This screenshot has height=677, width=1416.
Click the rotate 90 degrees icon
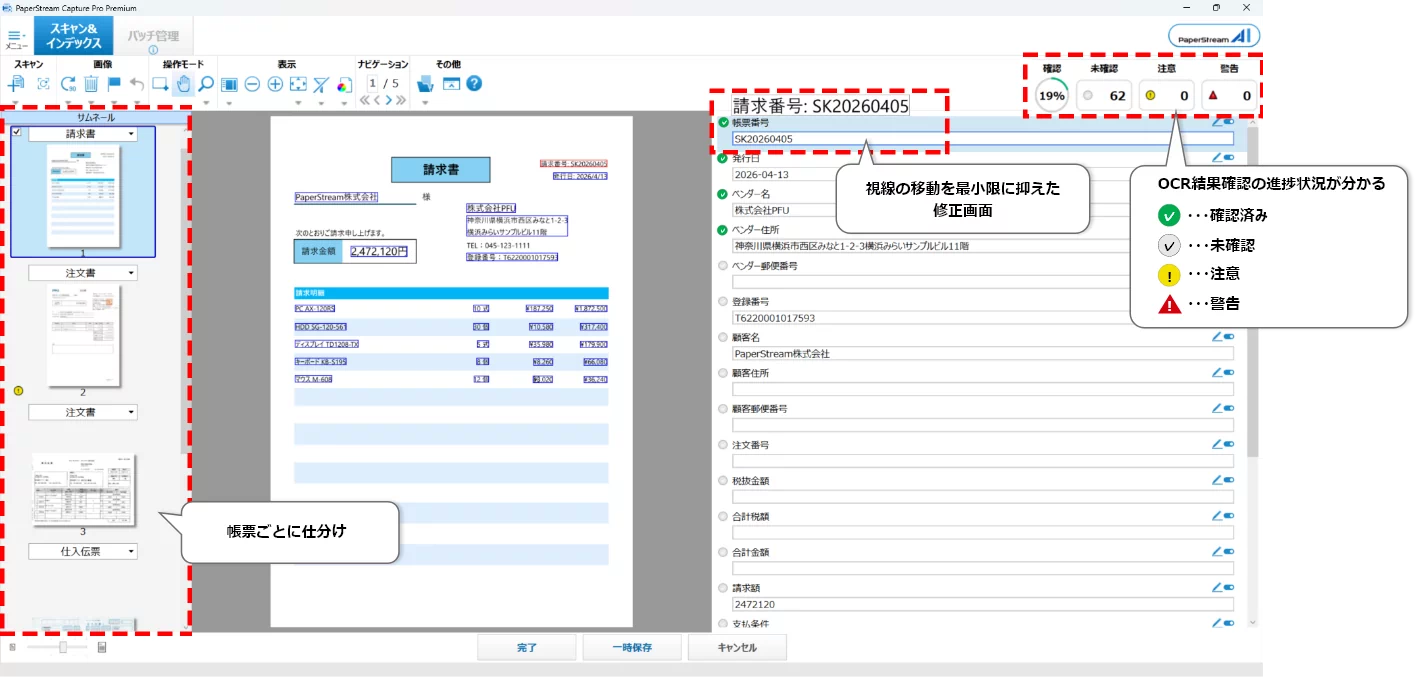(x=68, y=84)
